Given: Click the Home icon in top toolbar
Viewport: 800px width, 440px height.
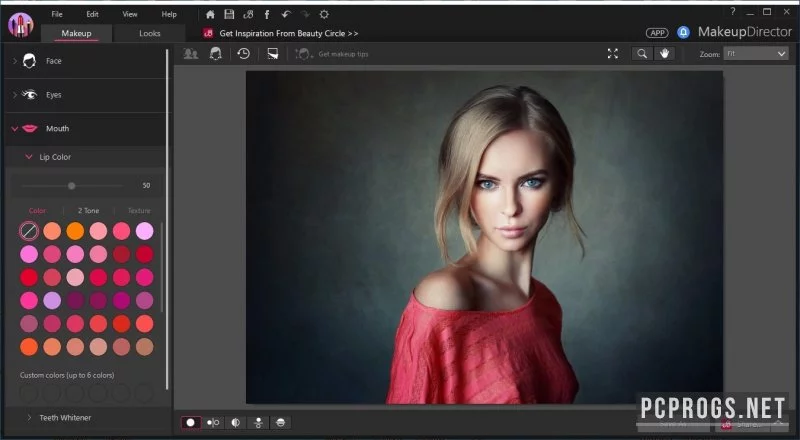Looking at the screenshot, I should (210, 14).
